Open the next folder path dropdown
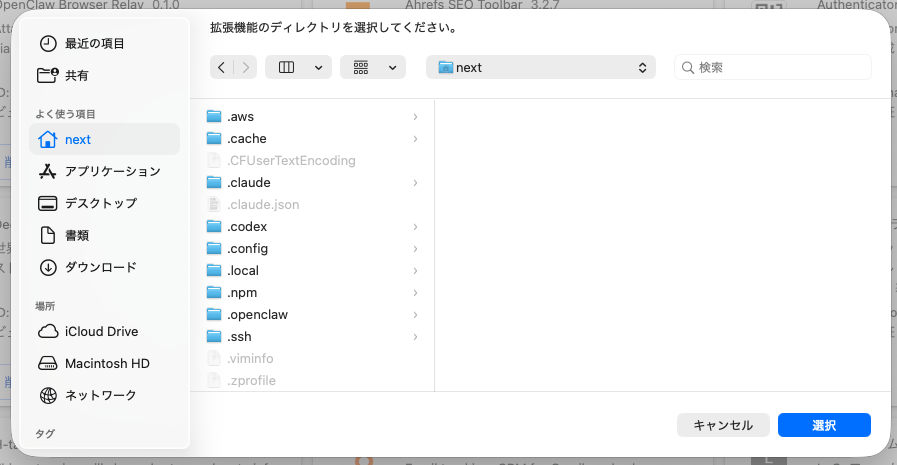 pos(541,67)
